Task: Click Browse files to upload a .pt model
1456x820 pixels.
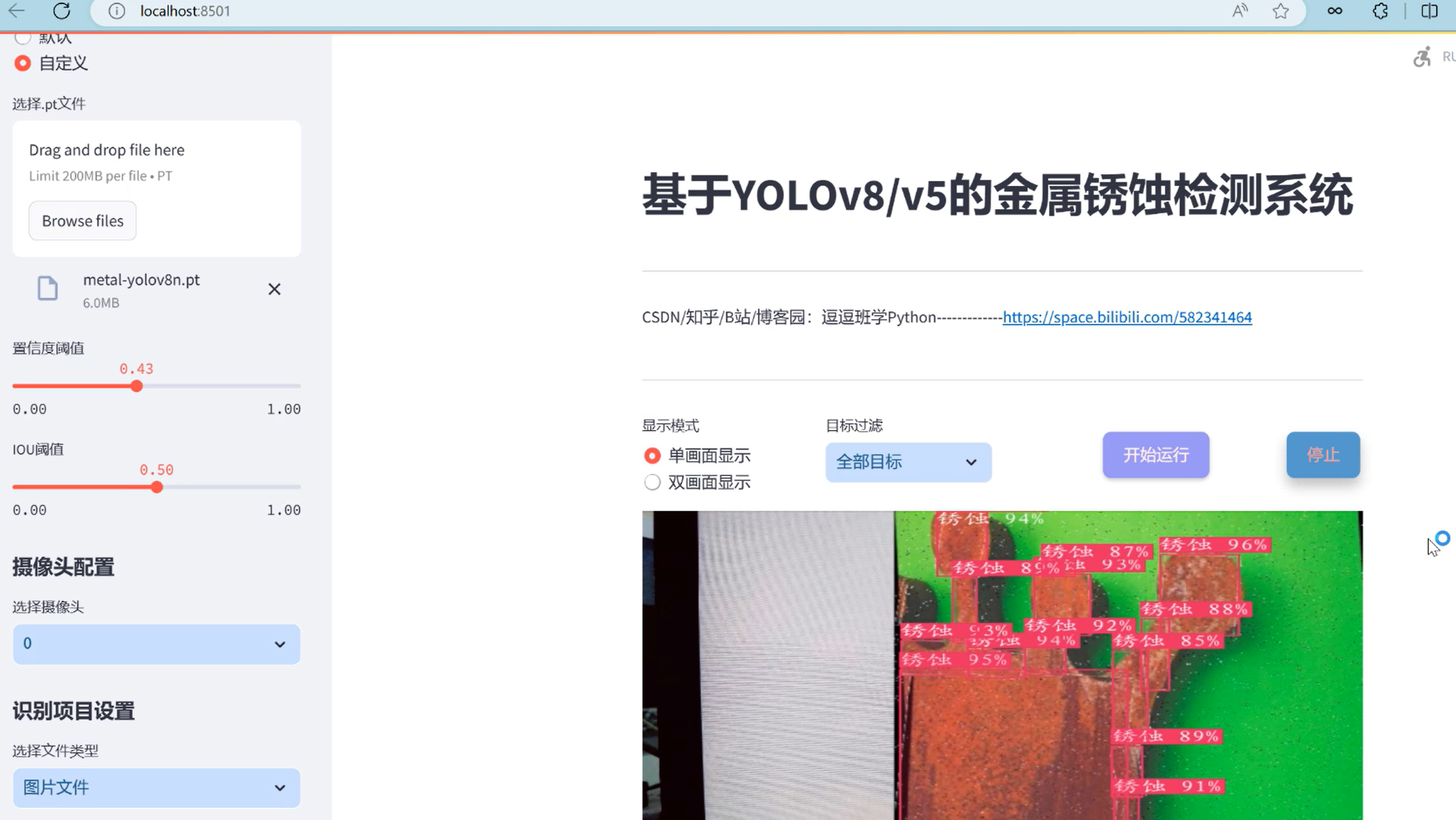Action: coord(82,220)
